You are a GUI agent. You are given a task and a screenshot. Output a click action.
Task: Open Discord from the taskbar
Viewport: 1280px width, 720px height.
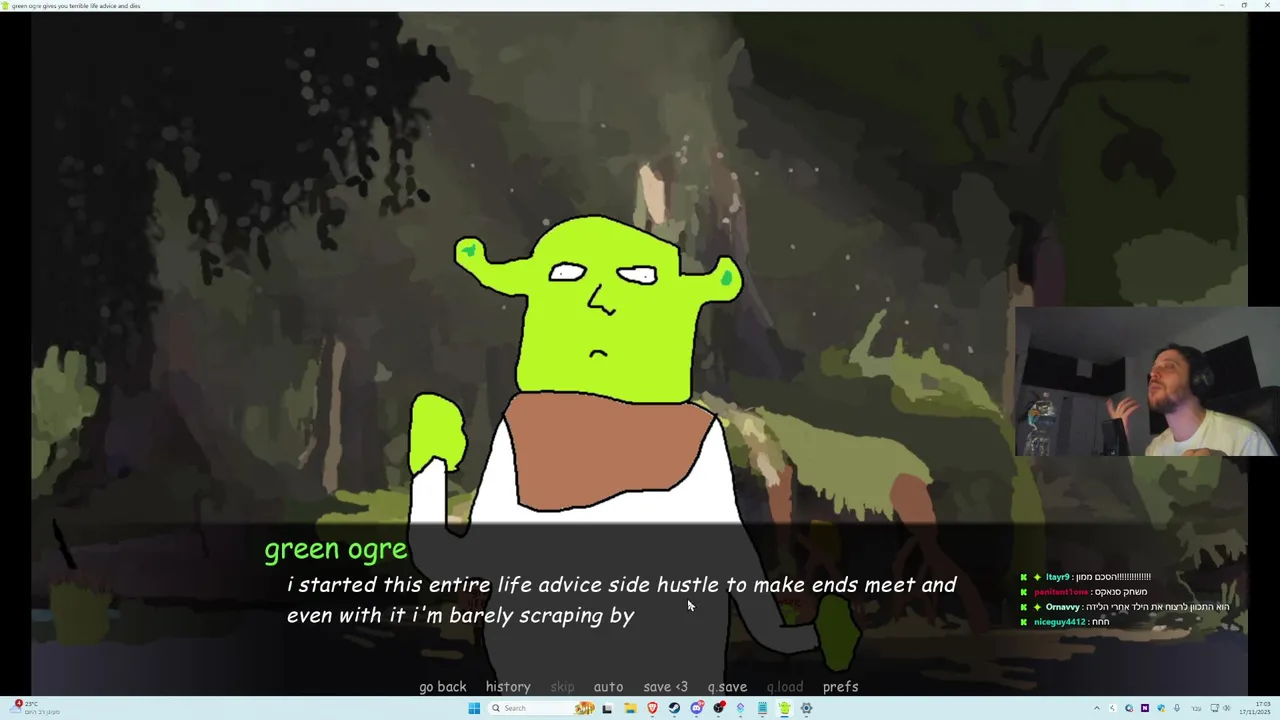696,708
